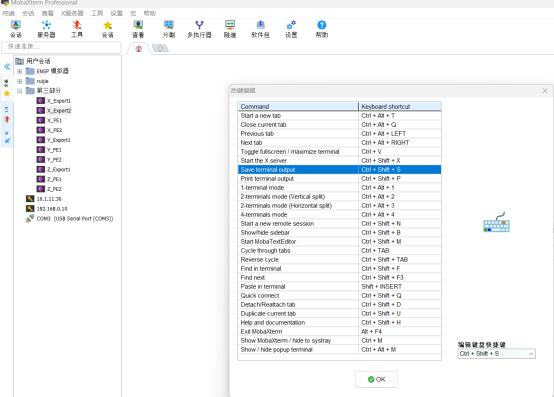Image resolution: width=554 pixels, height=397 pixels.
Task: Click the new tab button beside home tab
Action: point(160,48)
